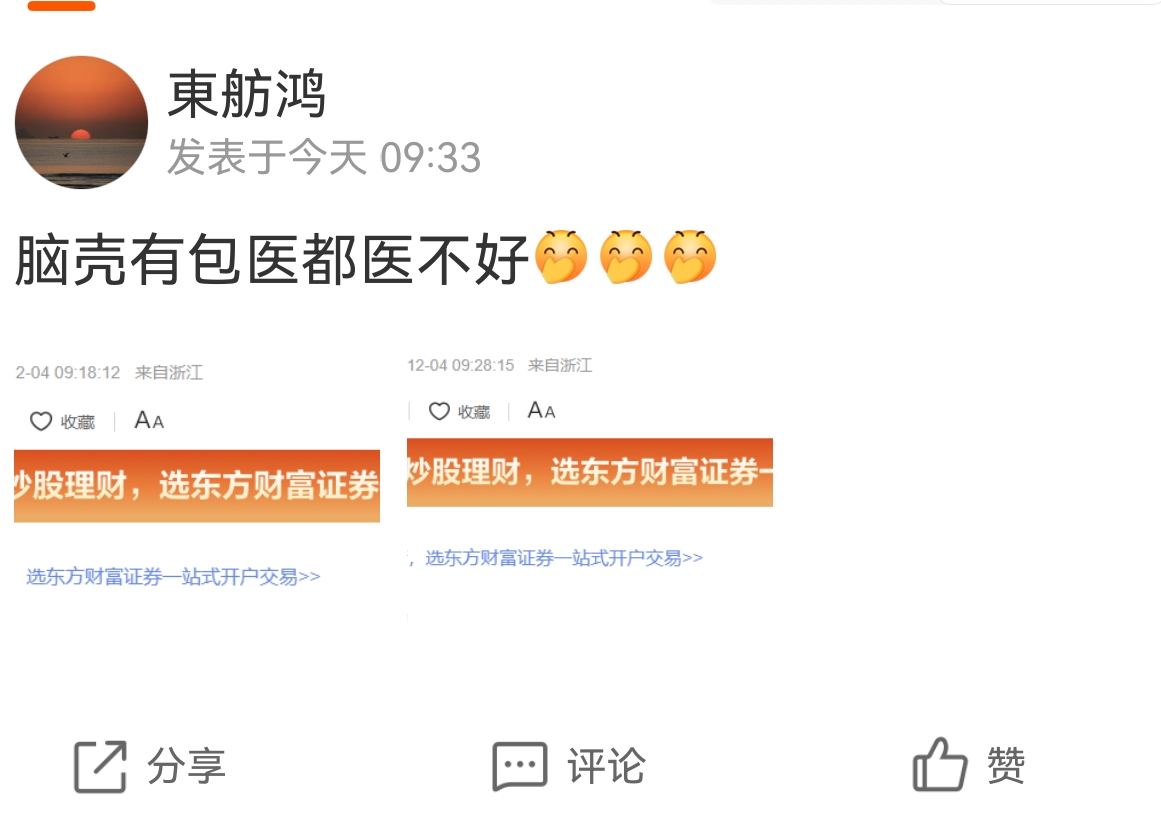Tap the first covering-mouth emoji
The height and width of the screenshot is (830, 1161).
(x=561, y=257)
